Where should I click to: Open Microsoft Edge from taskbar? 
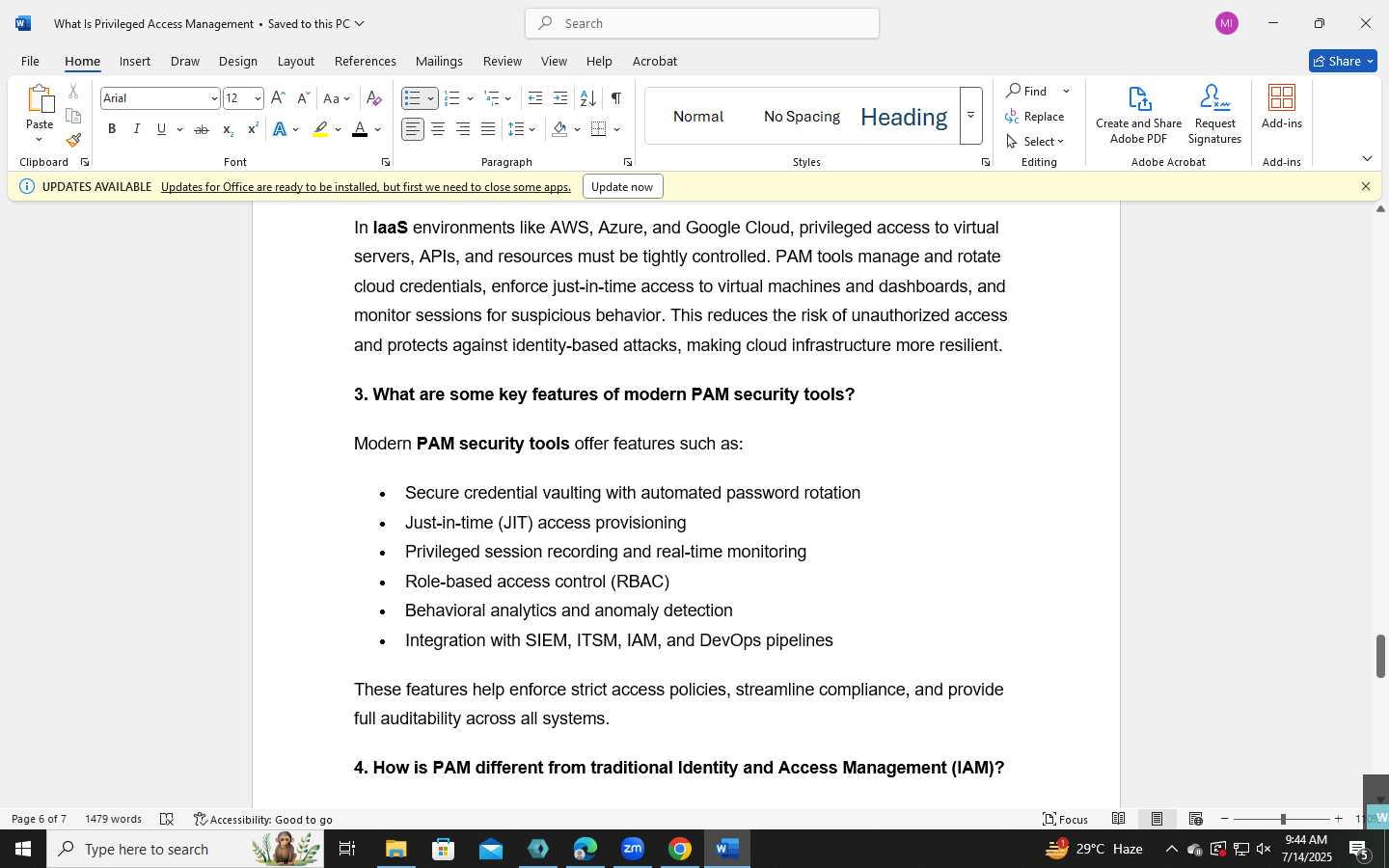(x=586, y=849)
